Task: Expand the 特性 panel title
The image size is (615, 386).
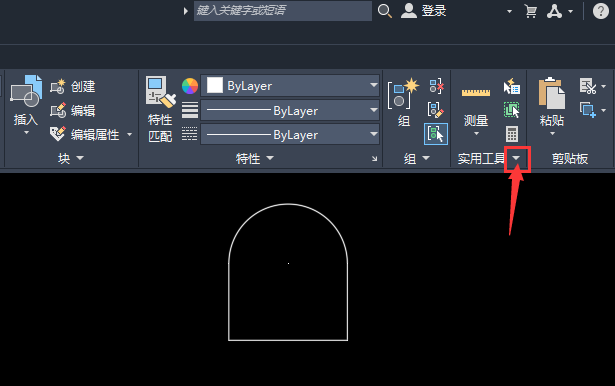Action: point(255,158)
